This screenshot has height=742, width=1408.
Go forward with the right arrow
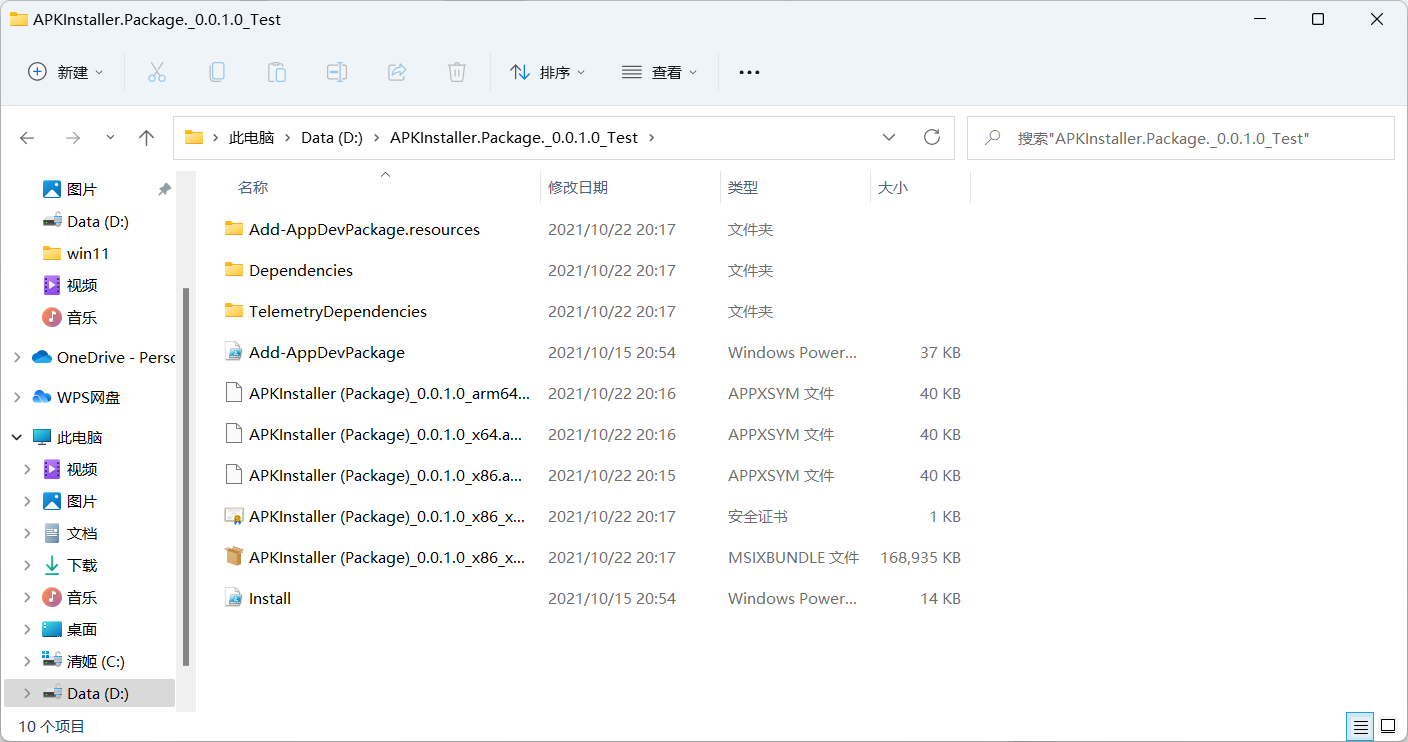(x=72, y=138)
